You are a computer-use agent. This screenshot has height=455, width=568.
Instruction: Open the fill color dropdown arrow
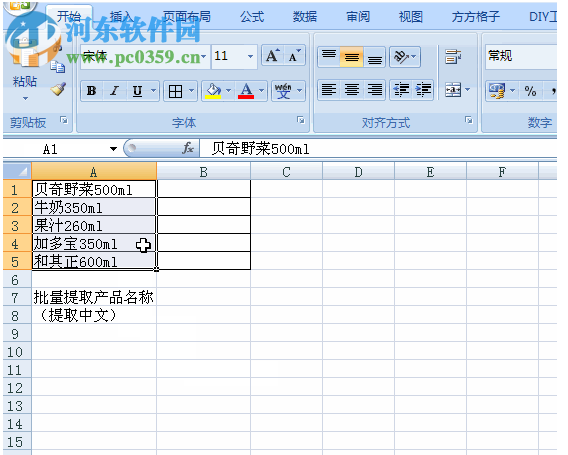tap(229, 91)
